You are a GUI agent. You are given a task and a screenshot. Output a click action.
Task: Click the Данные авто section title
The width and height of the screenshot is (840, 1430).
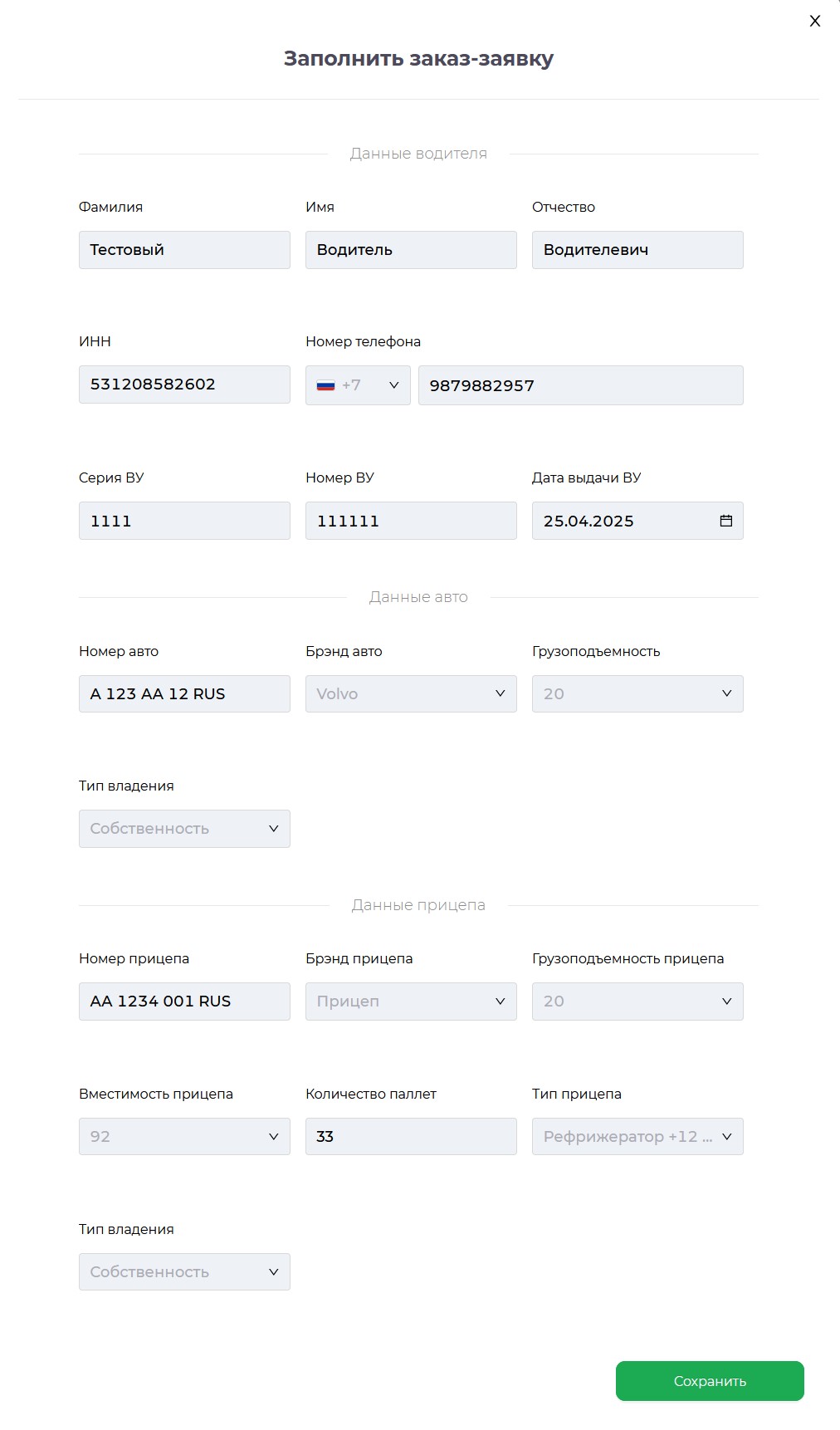tap(418, 597)
